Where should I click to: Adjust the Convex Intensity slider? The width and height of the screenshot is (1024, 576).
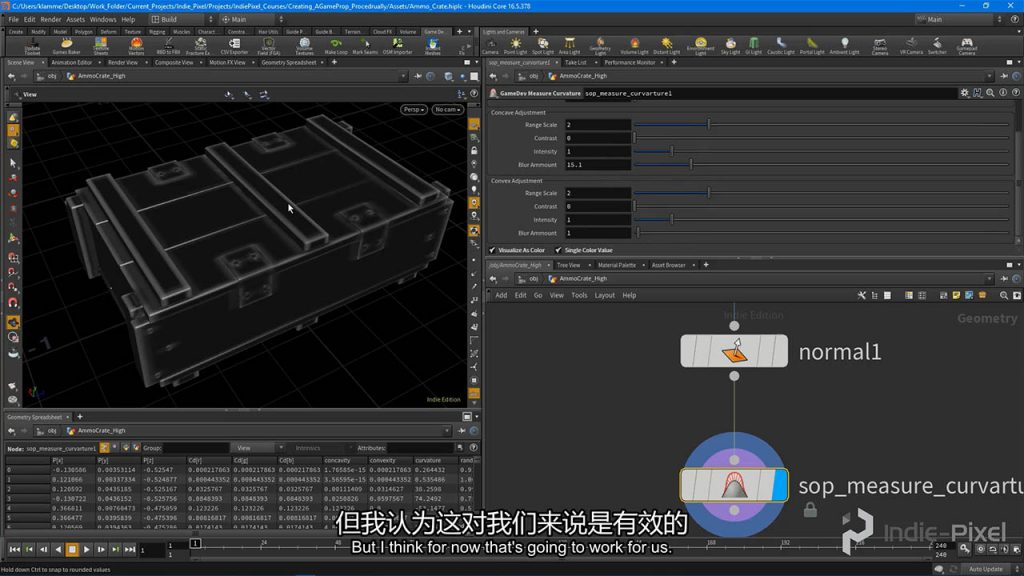point(822,219)
